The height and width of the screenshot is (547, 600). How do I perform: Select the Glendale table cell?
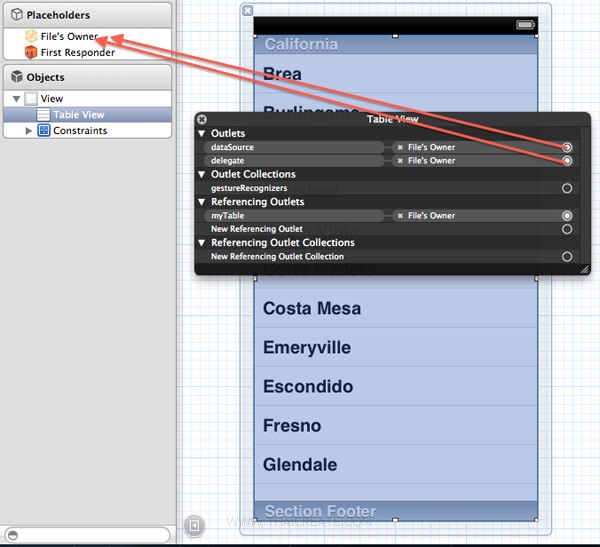(396, 464)
